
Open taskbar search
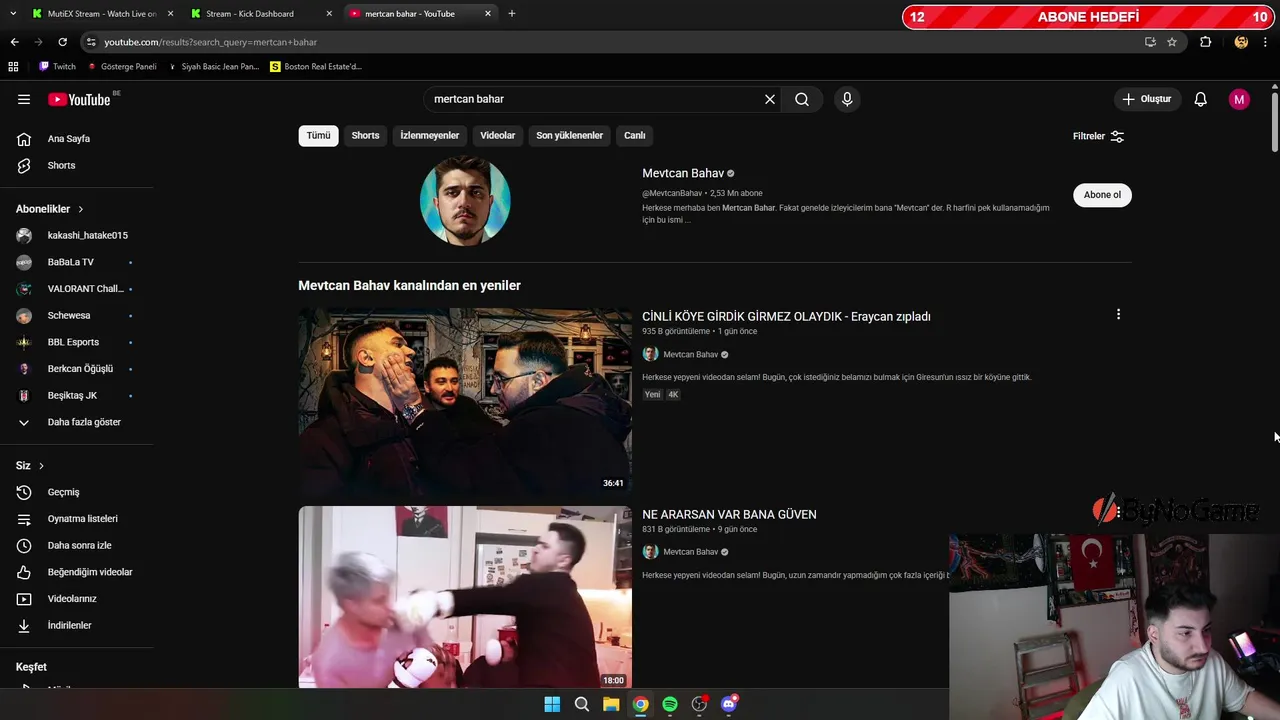581,704
